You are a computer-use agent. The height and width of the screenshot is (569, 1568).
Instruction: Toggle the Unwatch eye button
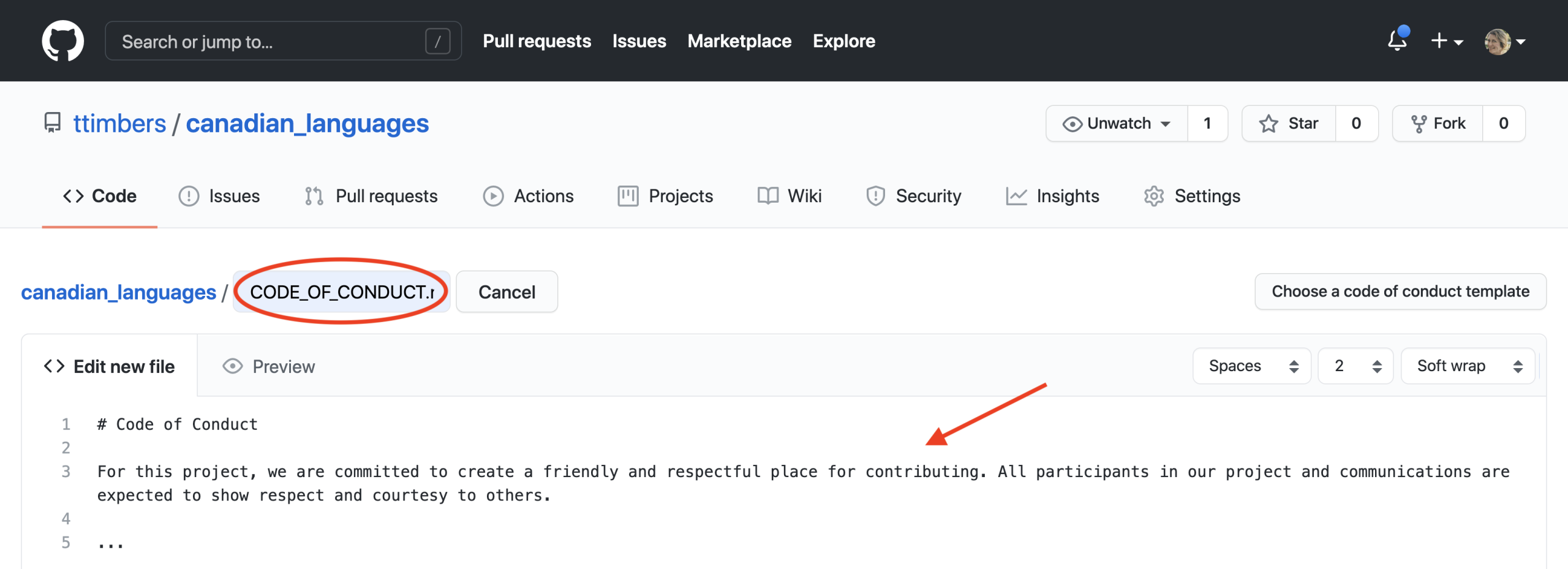(1117, 124)
